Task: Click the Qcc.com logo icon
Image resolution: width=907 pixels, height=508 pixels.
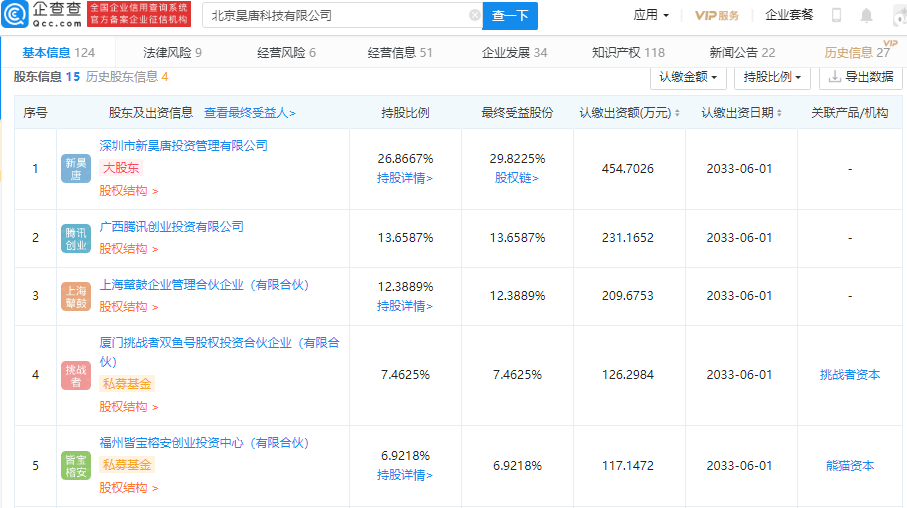Action: point(14,14)
